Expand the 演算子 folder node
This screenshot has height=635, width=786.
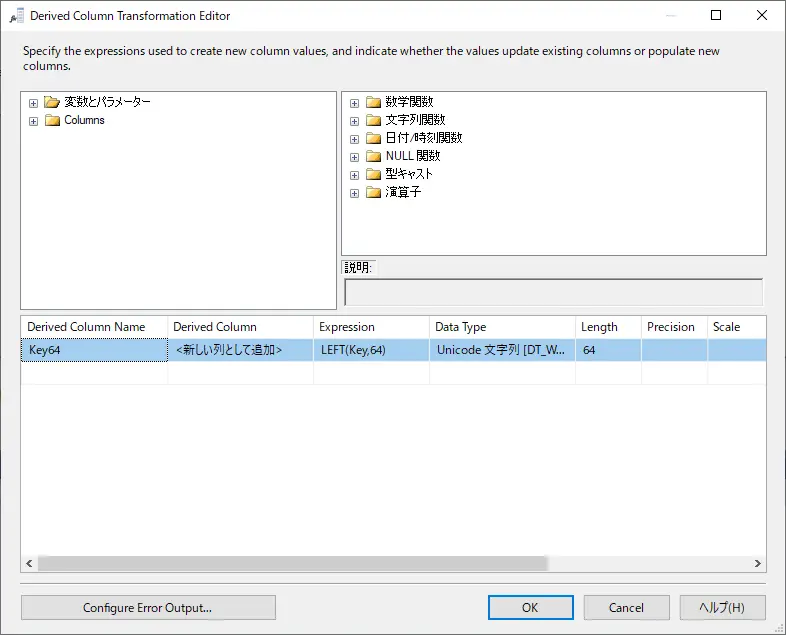tap(354, 193)
